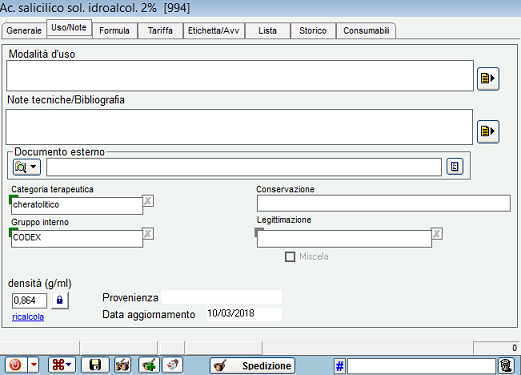Open the Tariffa tab
Image resolution: width=521 pixels, height=375 pixels.
(x=160, y=31)
